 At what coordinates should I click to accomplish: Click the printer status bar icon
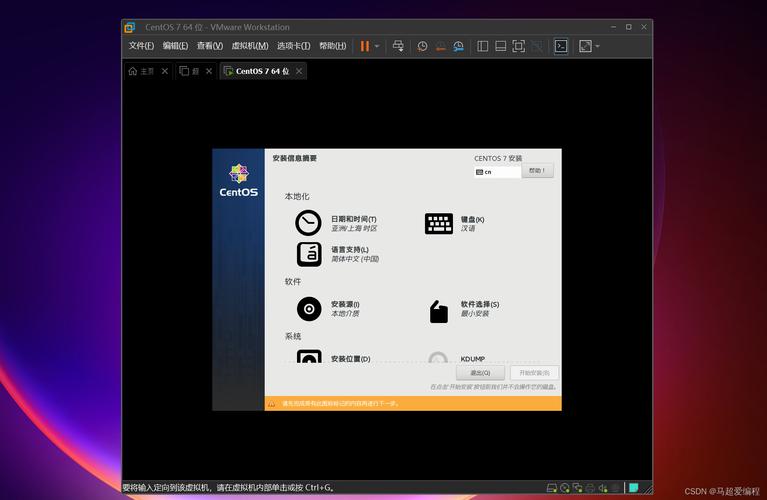pyautogui.click(x=590, y=488)
